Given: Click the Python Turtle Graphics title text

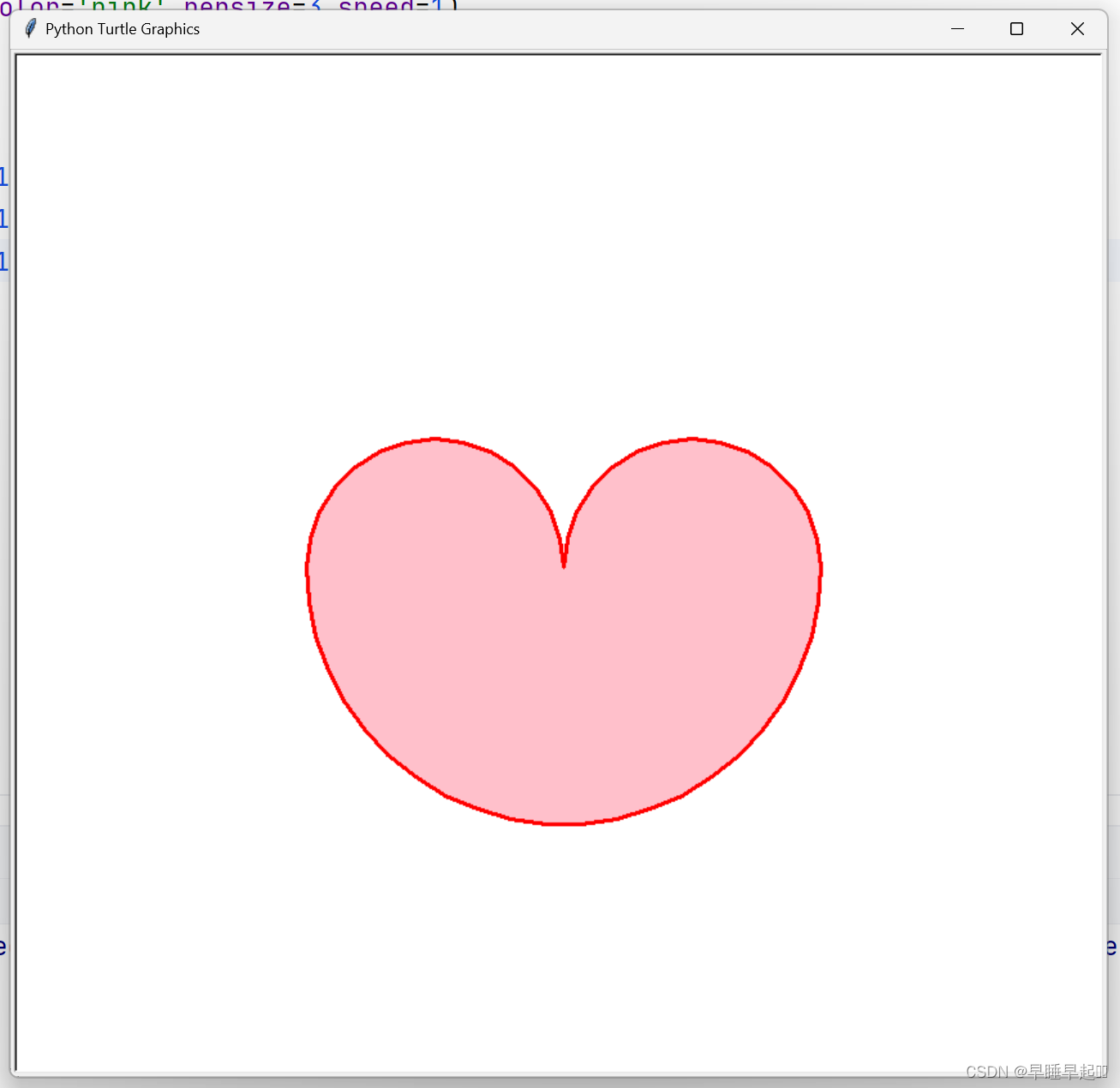Looking at the screenshot, I should (x=123, y=28).
